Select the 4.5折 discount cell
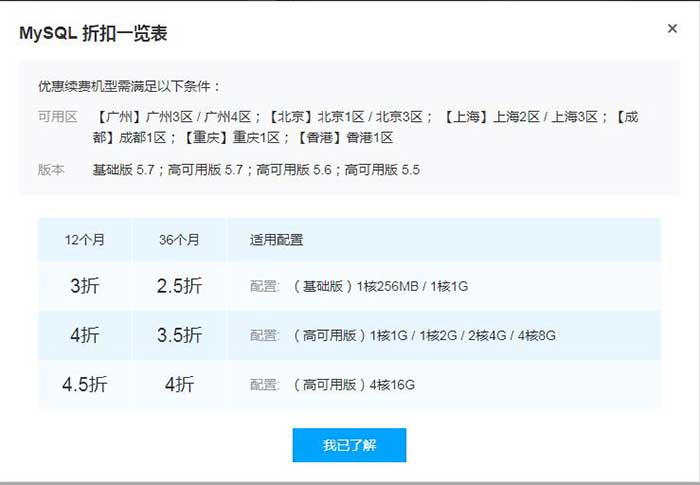The width and height of the screenshot is (700, 485). coord(84,384)
